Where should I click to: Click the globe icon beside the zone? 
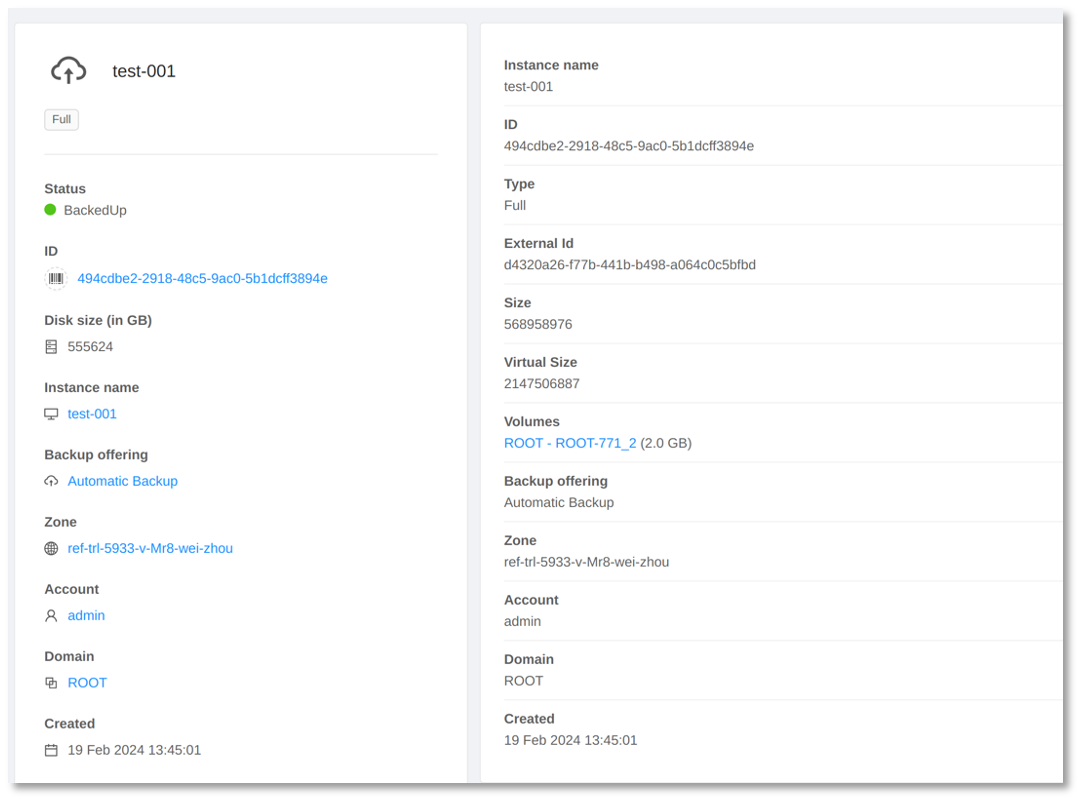tap(51, 548)
